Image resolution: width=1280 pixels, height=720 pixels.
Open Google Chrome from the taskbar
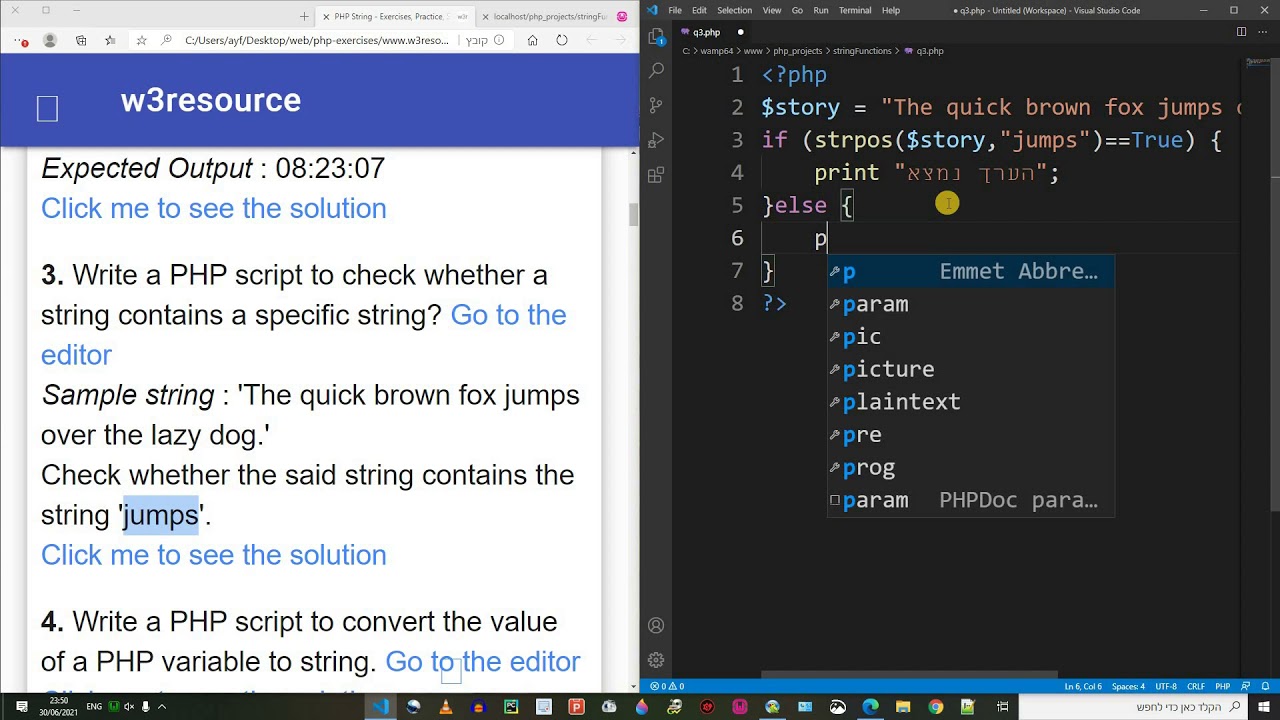[x=935, y=707]
